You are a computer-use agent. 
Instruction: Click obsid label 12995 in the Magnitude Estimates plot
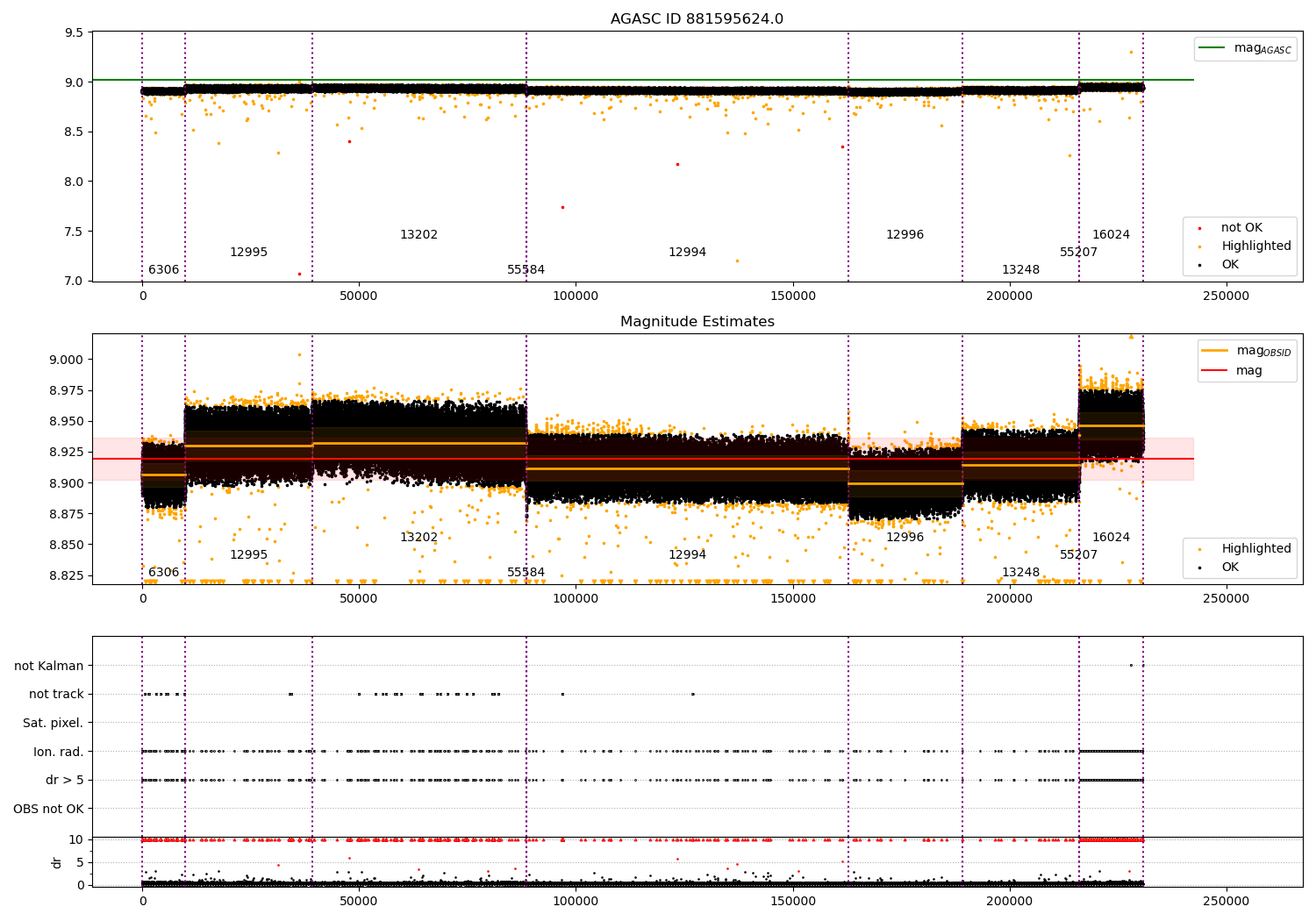pyautogui.click(x=248, y=555)
